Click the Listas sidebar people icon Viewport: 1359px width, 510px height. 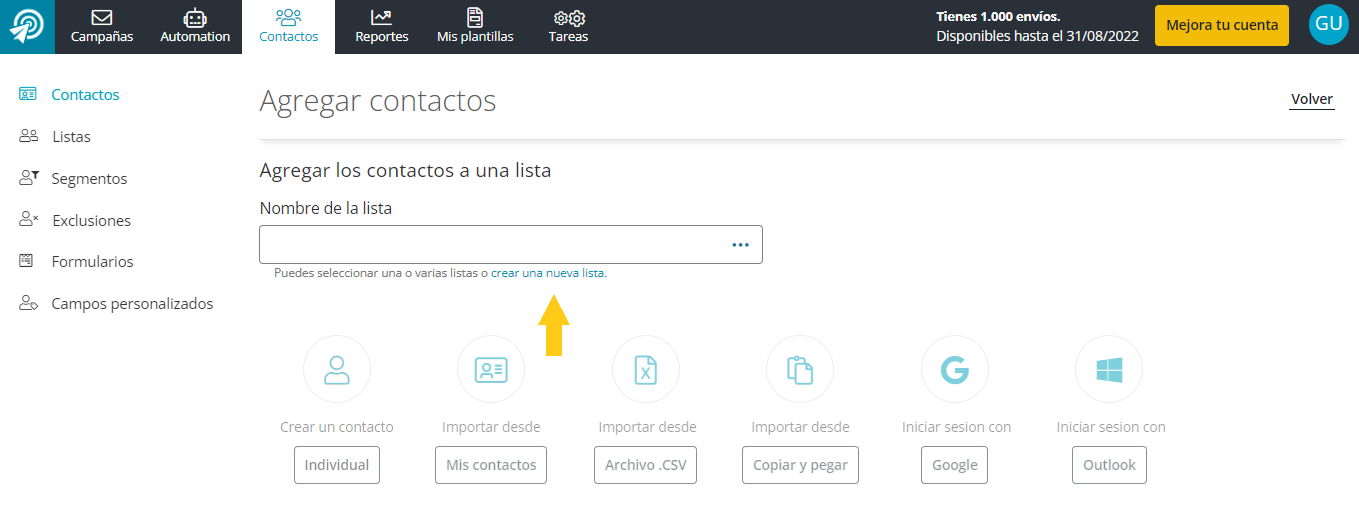click(28, 136)
